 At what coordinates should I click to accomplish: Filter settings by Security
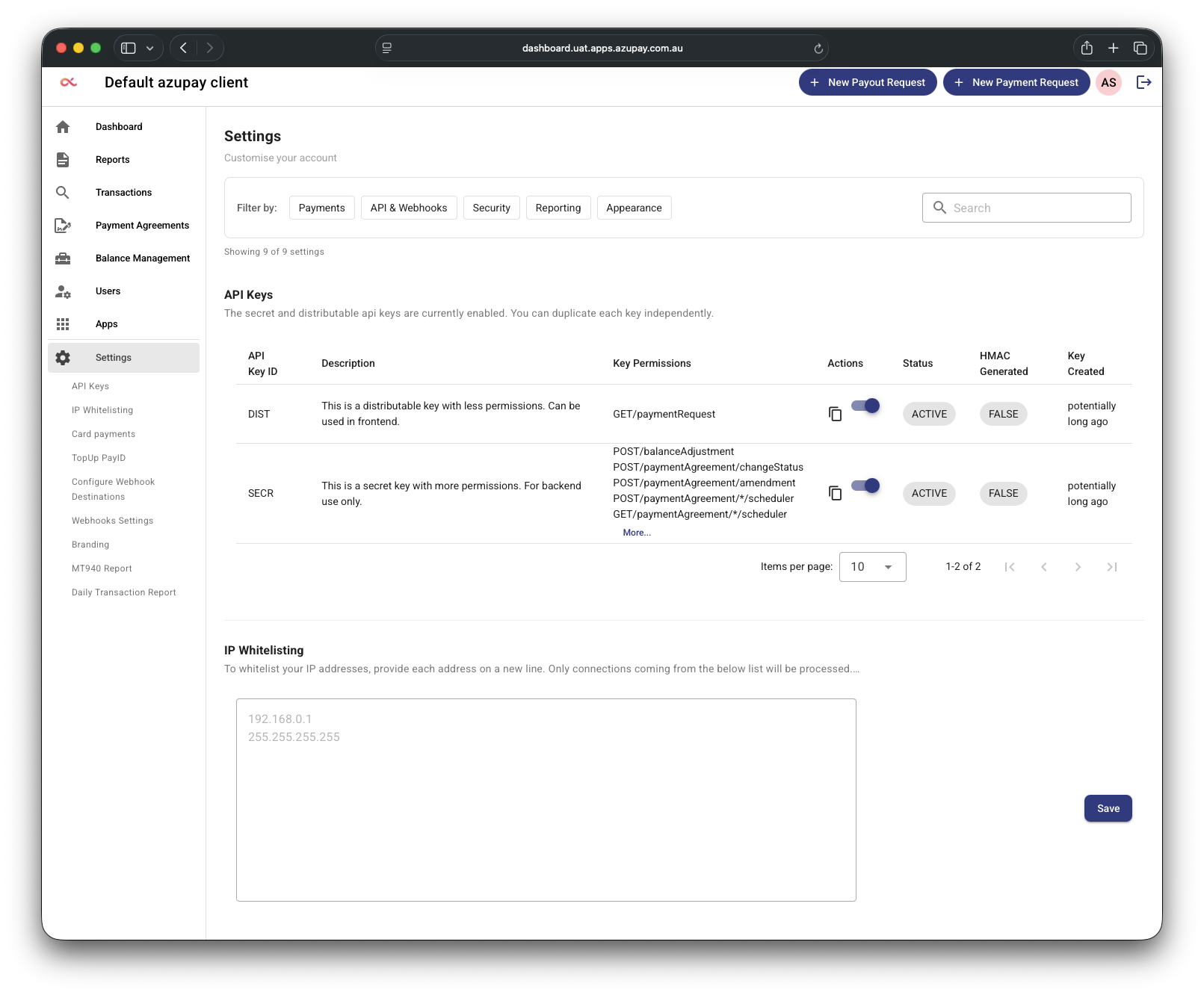[491, 208]
